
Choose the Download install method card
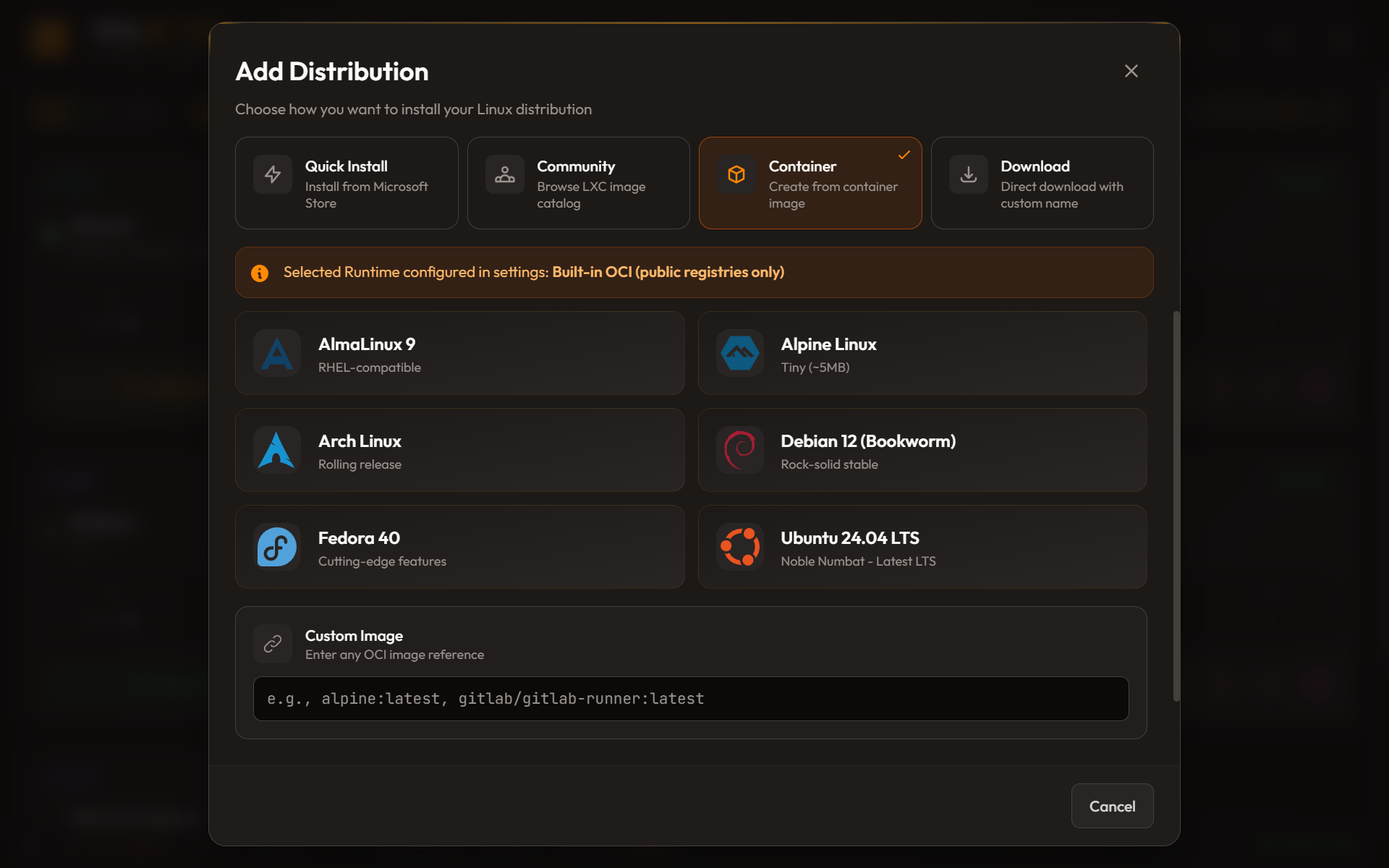[1042, 183]
